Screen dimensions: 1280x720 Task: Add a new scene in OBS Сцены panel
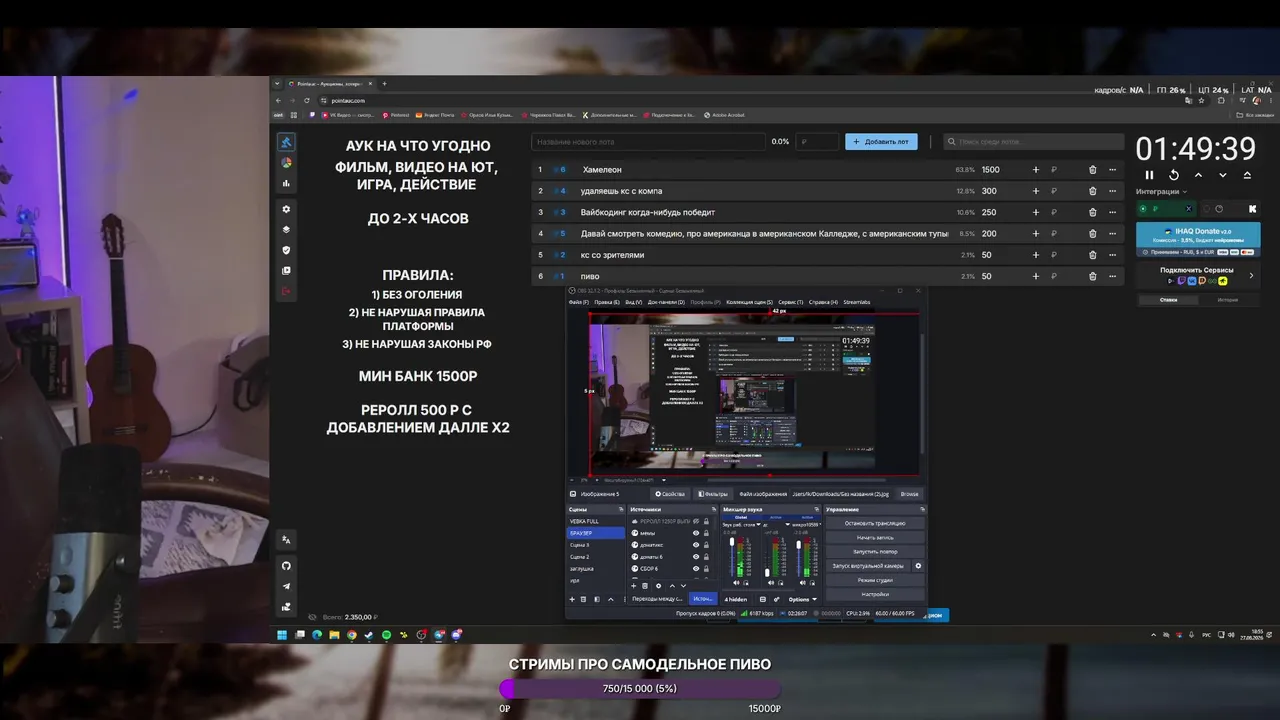click(572, 599)
